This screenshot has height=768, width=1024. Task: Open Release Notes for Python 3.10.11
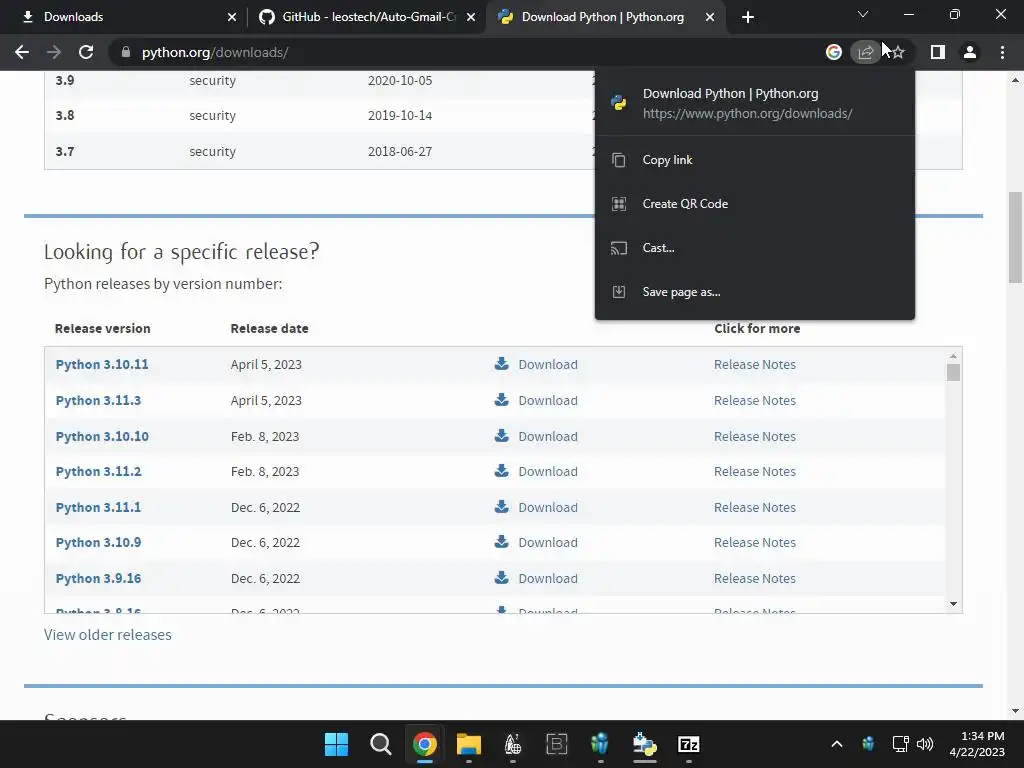755,364
